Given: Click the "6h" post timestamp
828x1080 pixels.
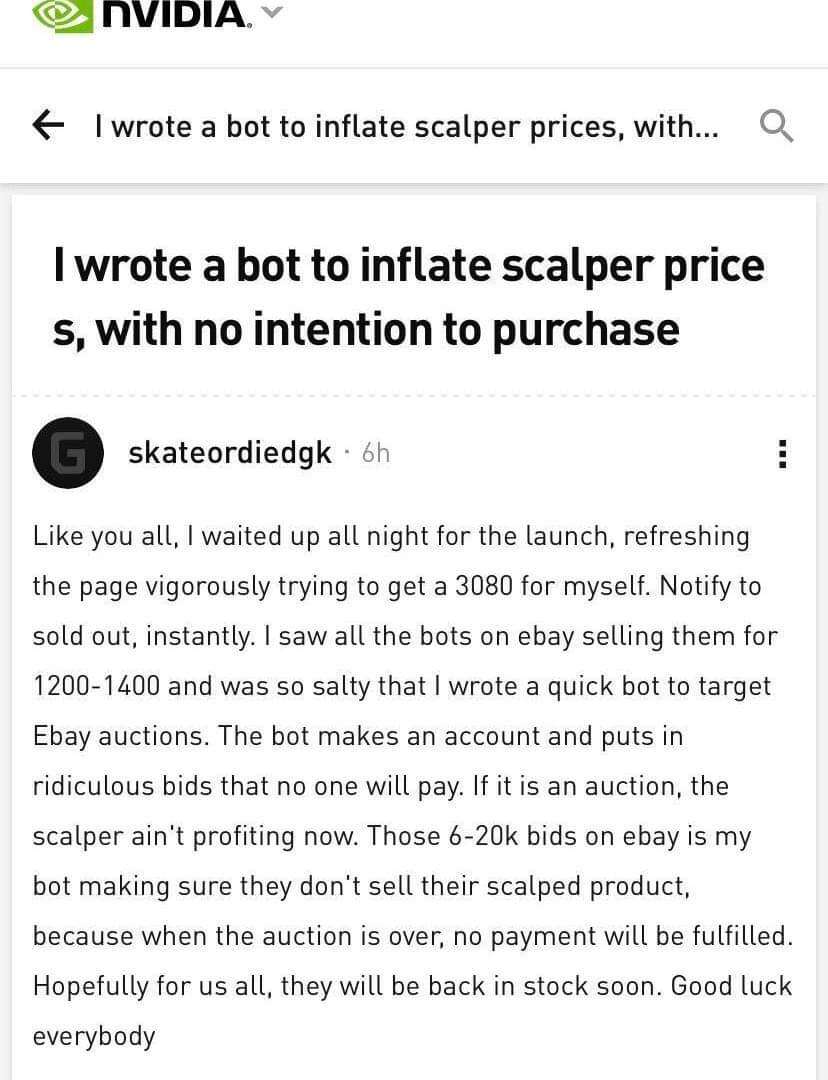Looking at the screenshot, I should 375,454.
